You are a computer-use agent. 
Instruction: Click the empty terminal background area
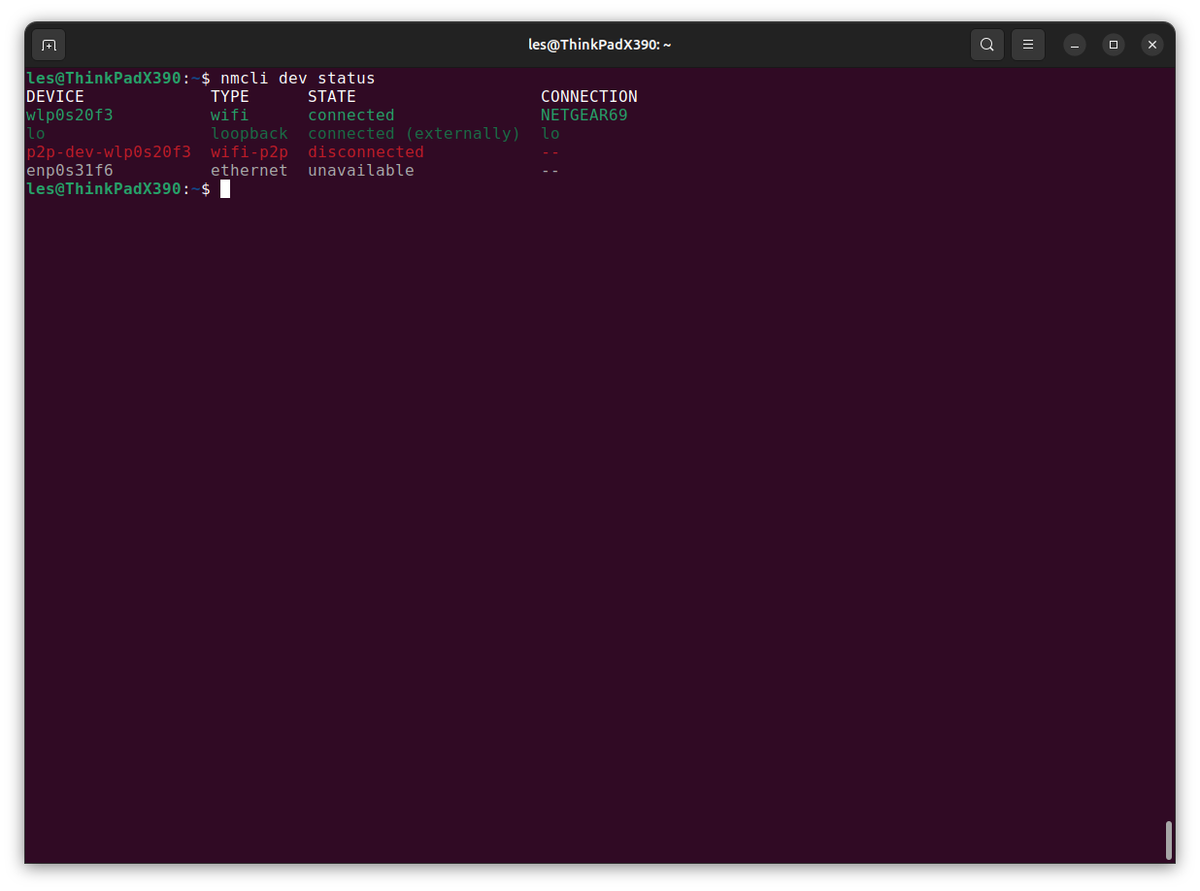(600, 500)
